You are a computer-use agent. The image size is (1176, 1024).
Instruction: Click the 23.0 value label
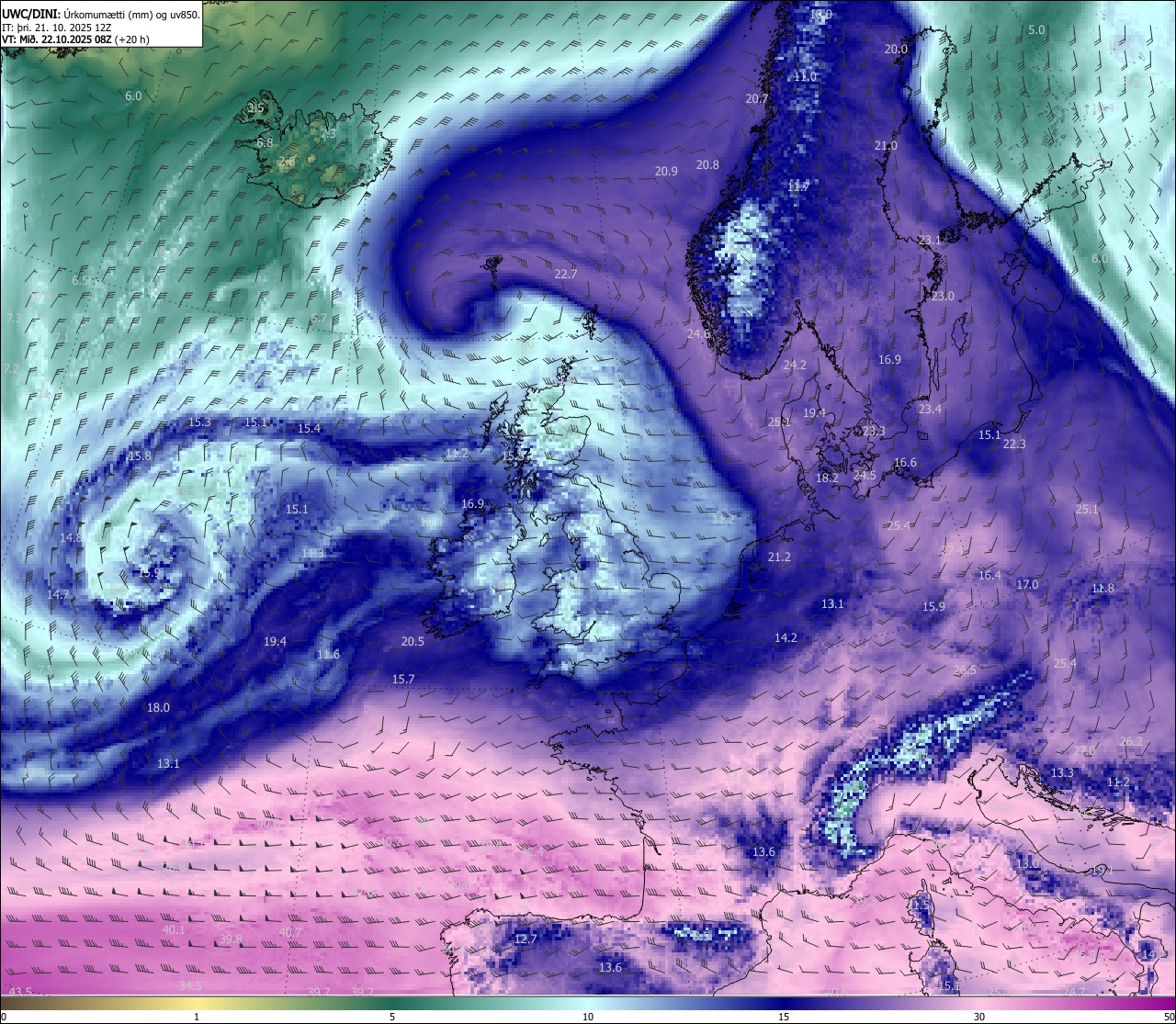click(943, 296)
